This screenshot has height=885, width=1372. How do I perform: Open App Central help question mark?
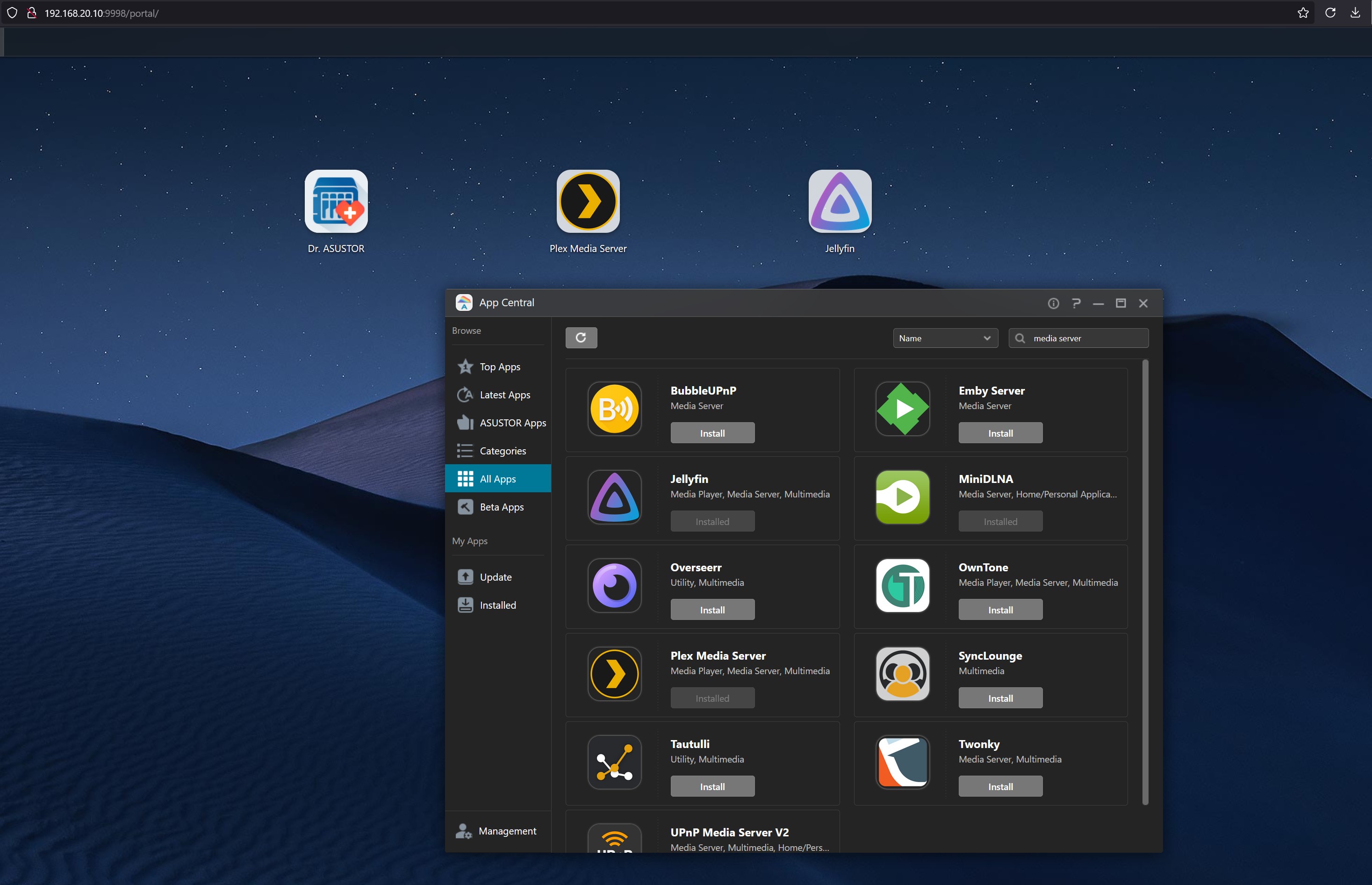pos(1076,303)
